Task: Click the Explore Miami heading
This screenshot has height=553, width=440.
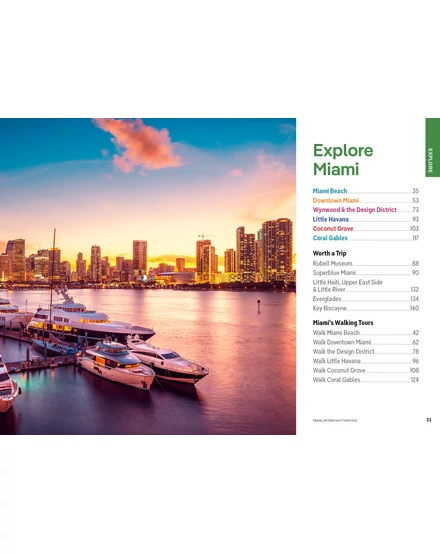Action: pyautogui.click(x=343, y=160)
